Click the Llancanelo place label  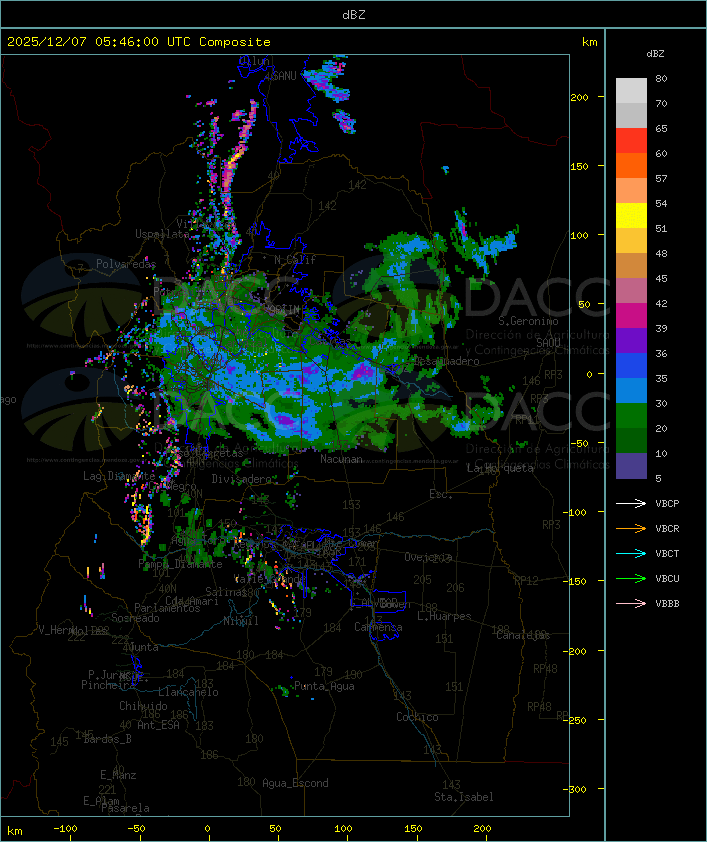coord(188,692)
